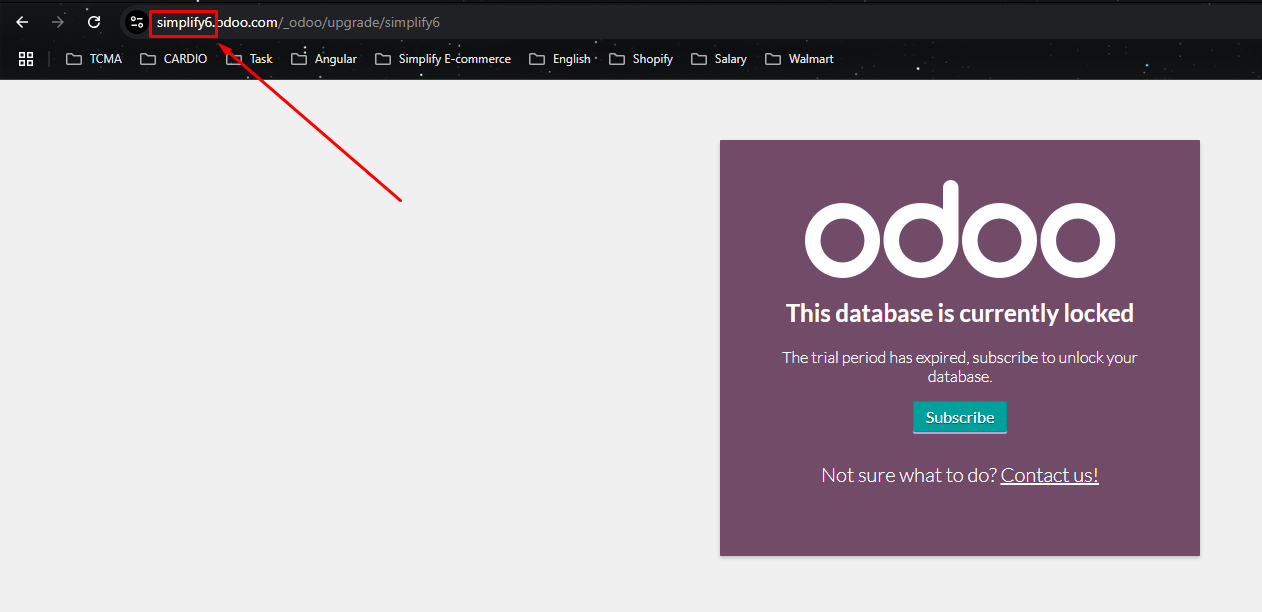Click the address bar URL text
1262x612 pixels.
tap(298, 22)
